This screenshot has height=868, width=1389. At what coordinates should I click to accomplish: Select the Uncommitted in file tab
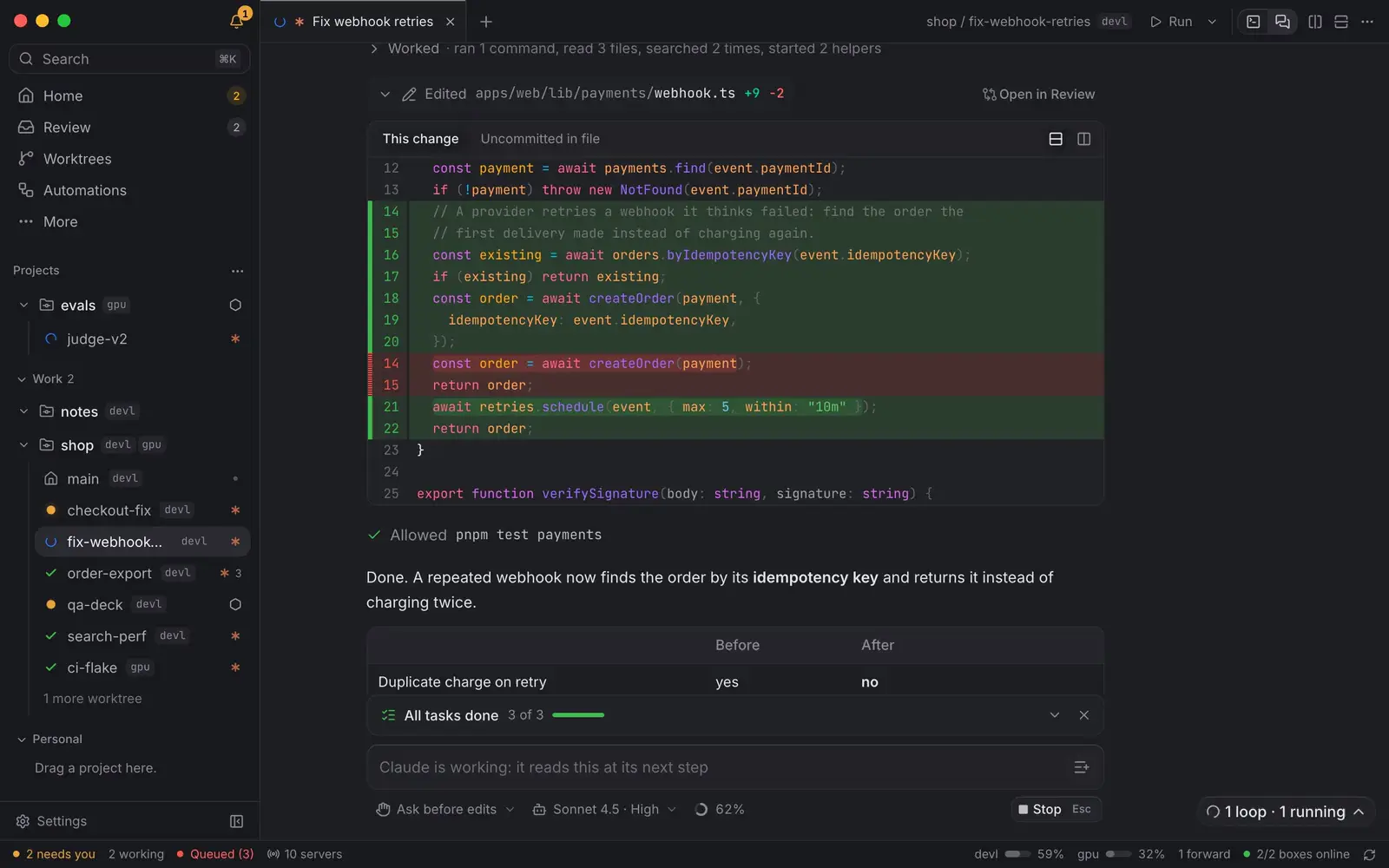pyautogui.click(x=540, y=139)
